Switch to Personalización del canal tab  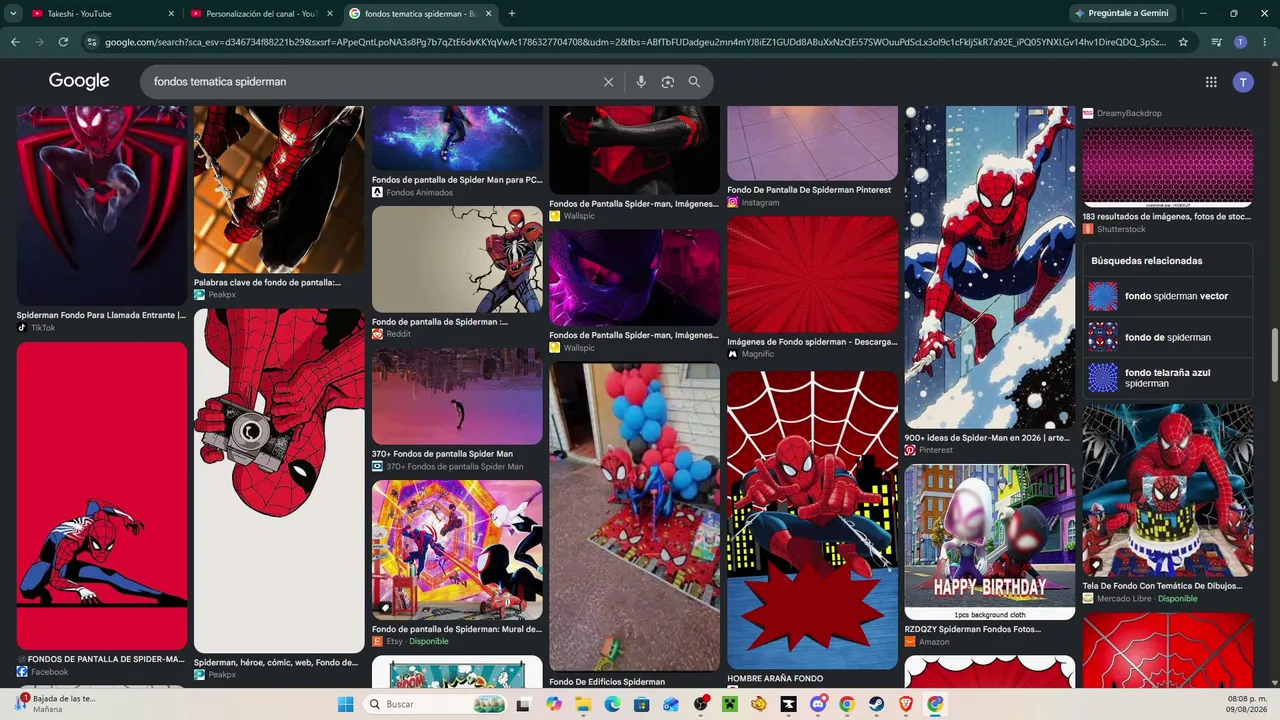pyautogui.click(x=262, y=14)
